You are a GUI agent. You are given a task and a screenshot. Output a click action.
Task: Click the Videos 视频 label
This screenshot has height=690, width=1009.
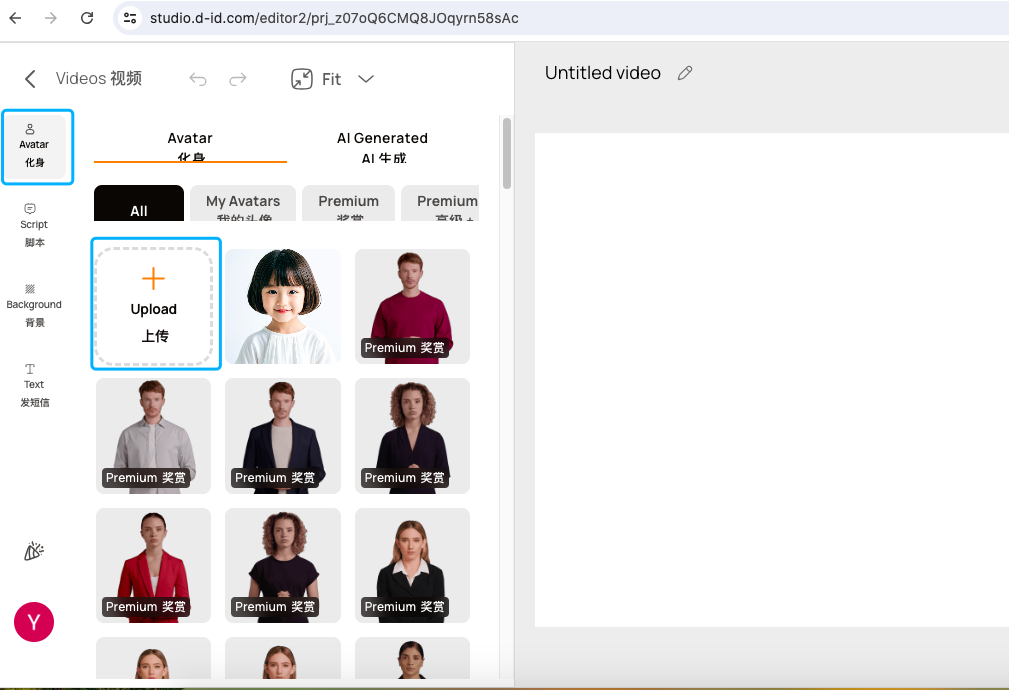click(98, 79)
